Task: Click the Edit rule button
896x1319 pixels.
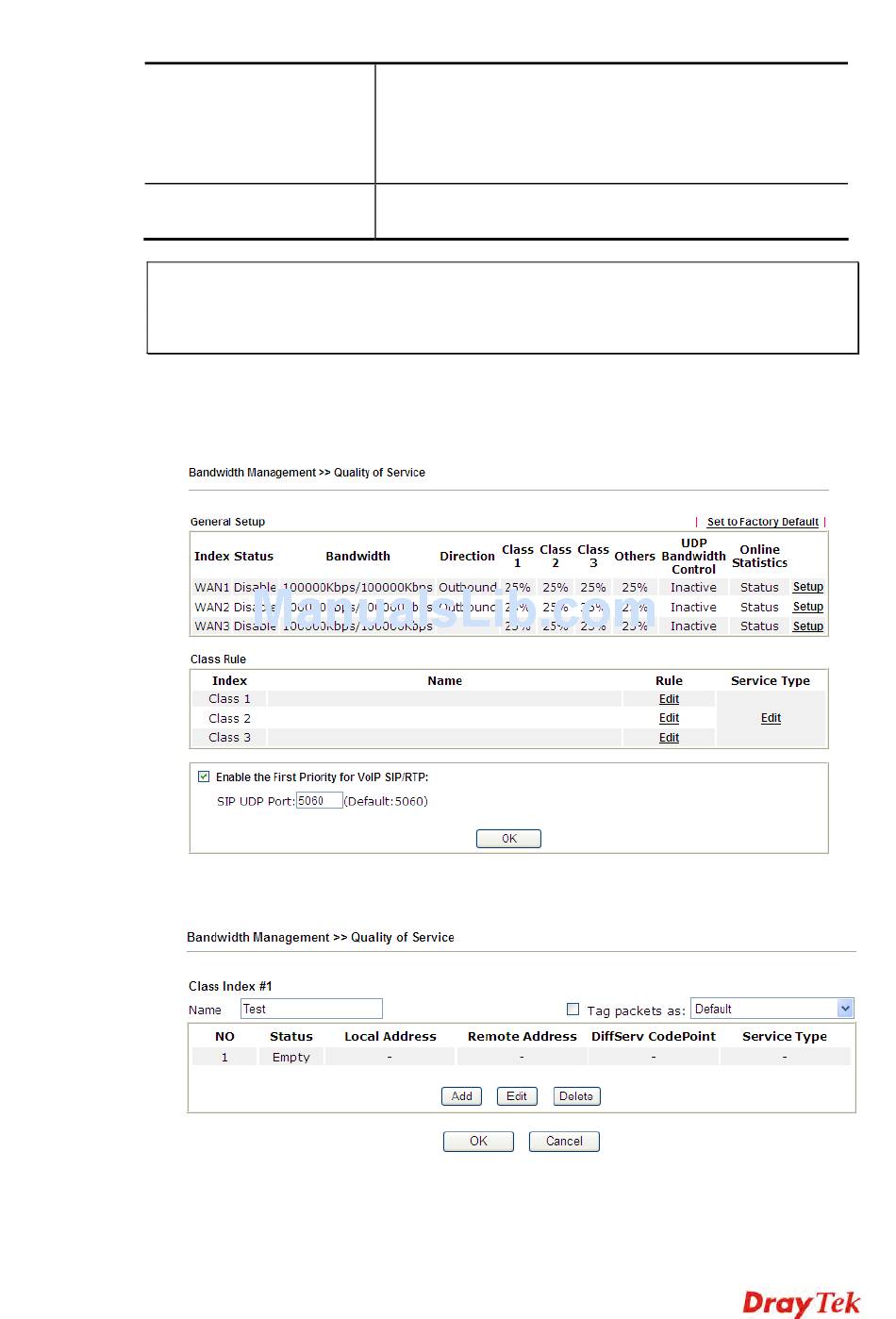Action: [x=516, y=1096]
